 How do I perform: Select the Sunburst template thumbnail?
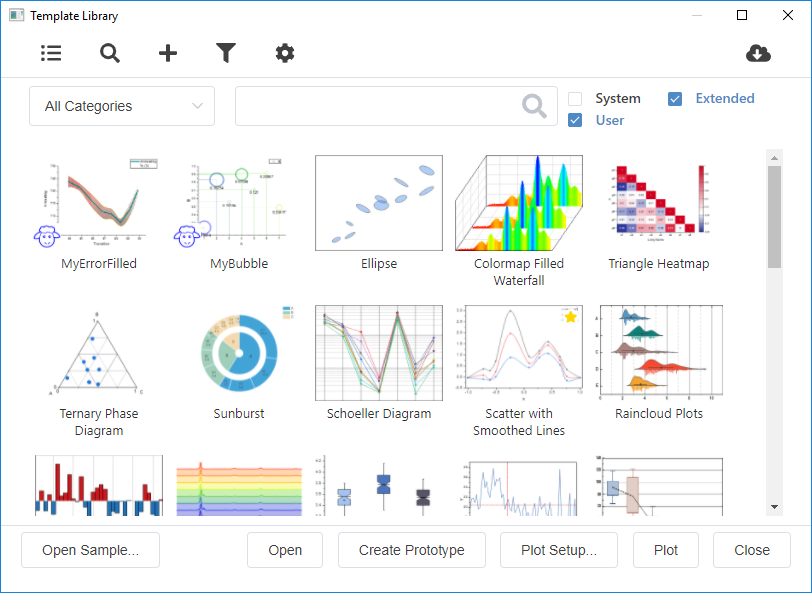238,352
